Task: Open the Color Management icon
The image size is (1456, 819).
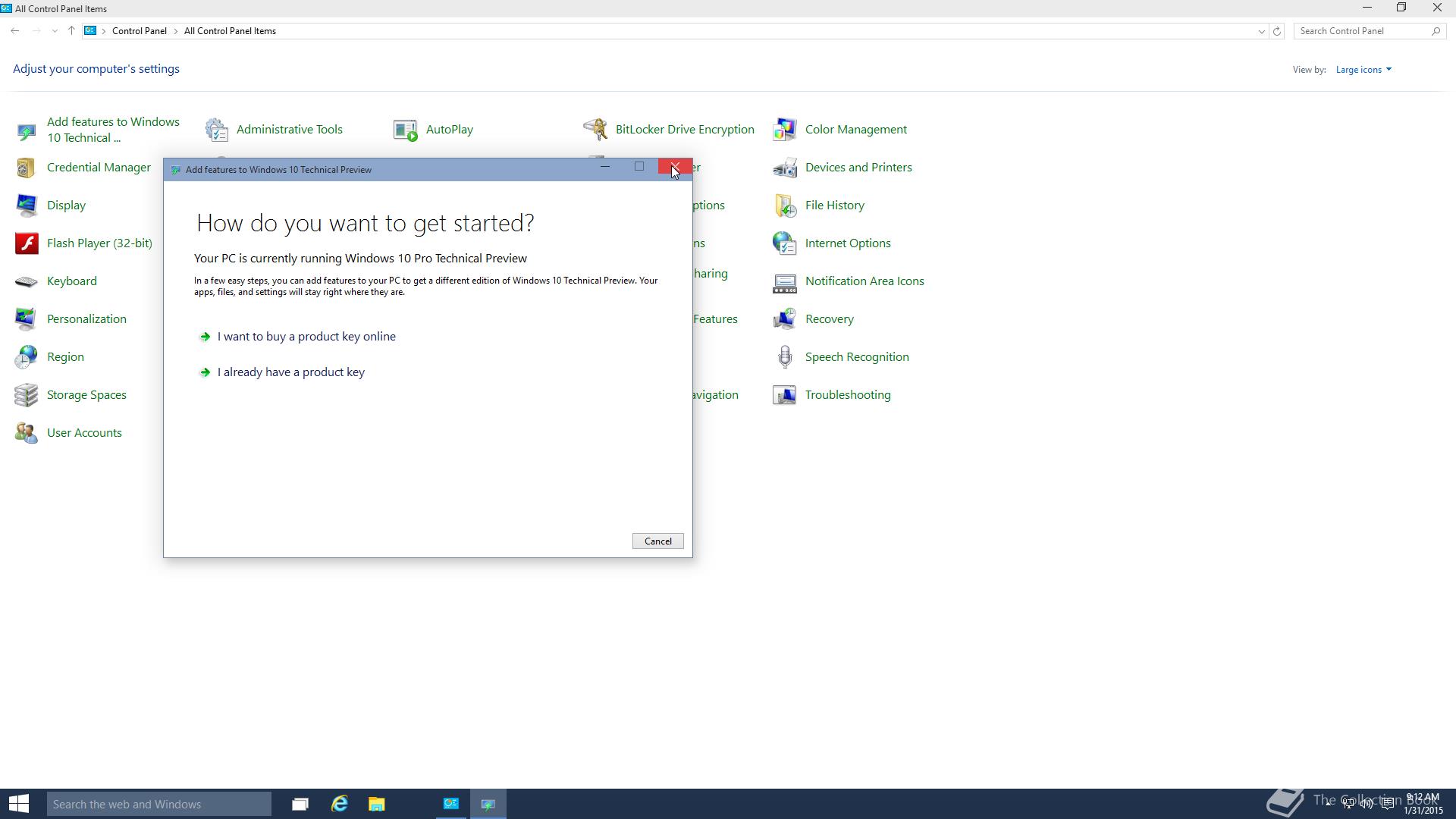Action: [785, 130]
